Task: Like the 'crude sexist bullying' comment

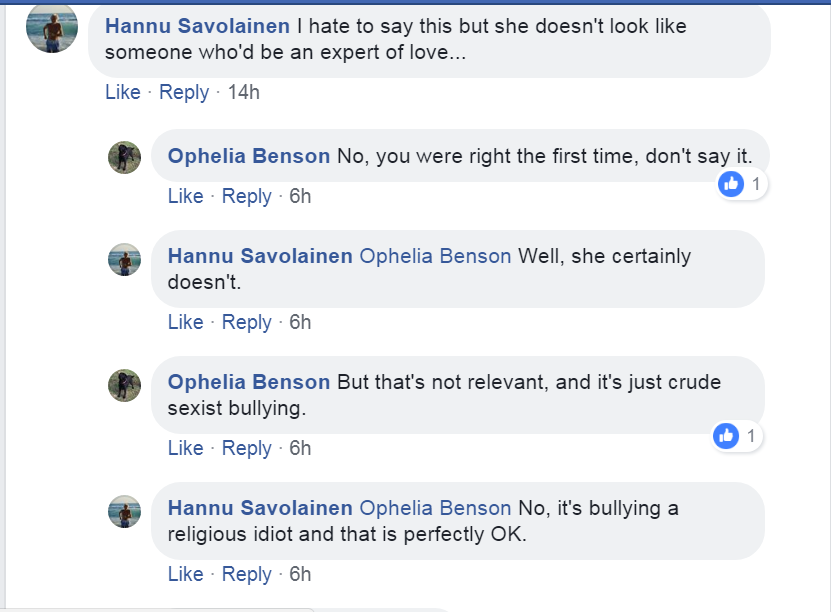Action: coord(185,448)
